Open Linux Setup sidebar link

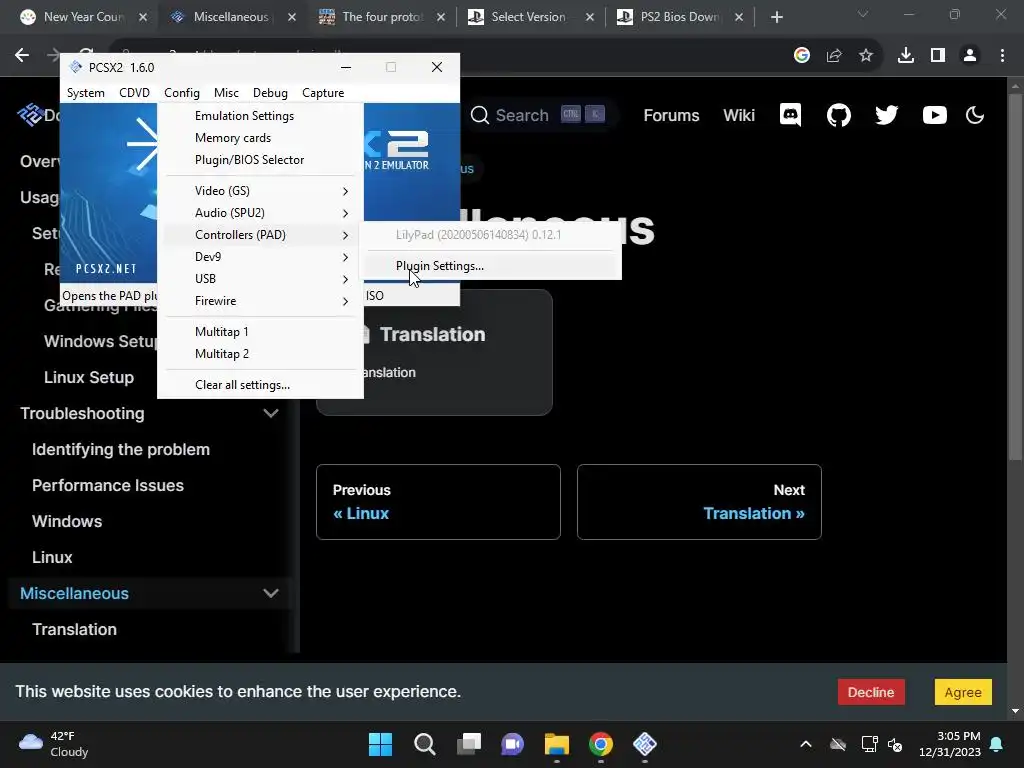tap(89, 377)
